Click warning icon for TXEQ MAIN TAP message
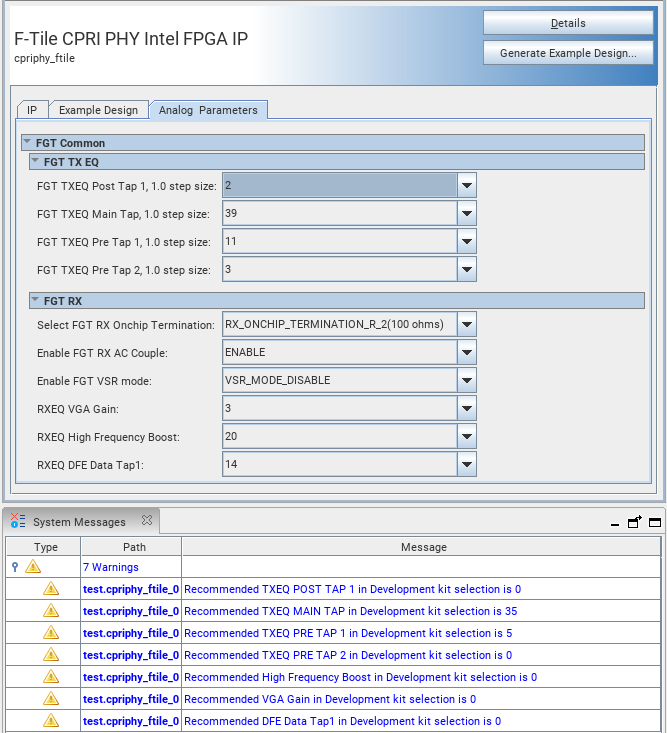Screen dimensions: 667x733 point(51,611)
